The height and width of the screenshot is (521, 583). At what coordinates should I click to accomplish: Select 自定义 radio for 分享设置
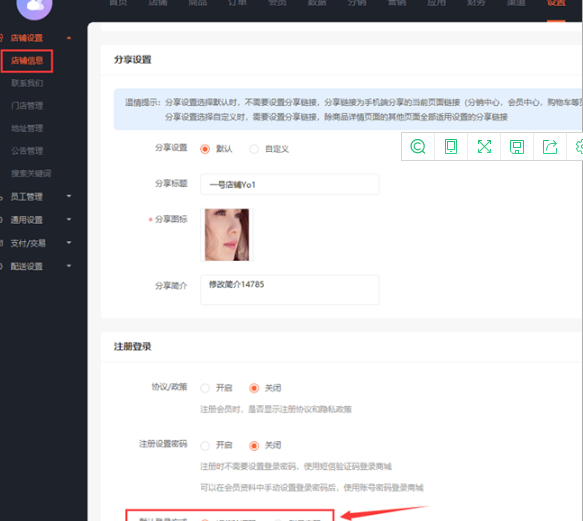point(254,149)
